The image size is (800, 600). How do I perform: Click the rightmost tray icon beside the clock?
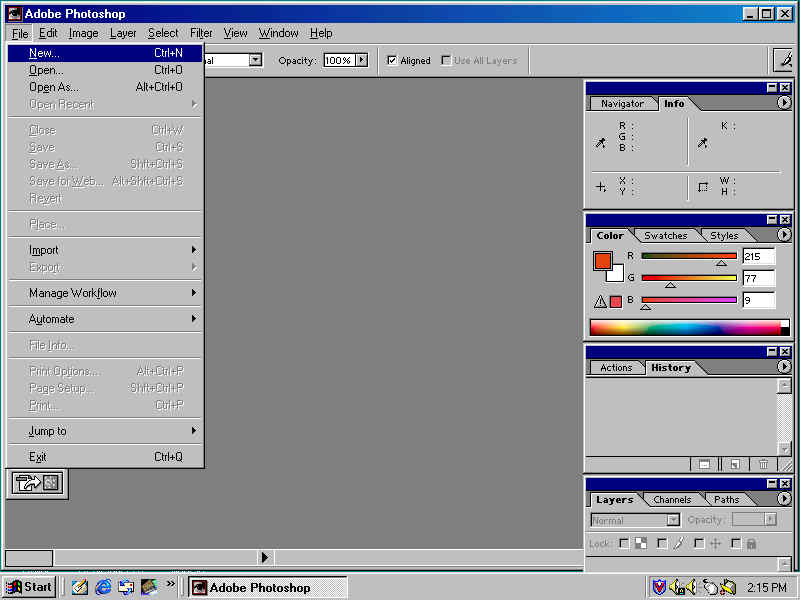pyautogui.click(x=728, y=587)
